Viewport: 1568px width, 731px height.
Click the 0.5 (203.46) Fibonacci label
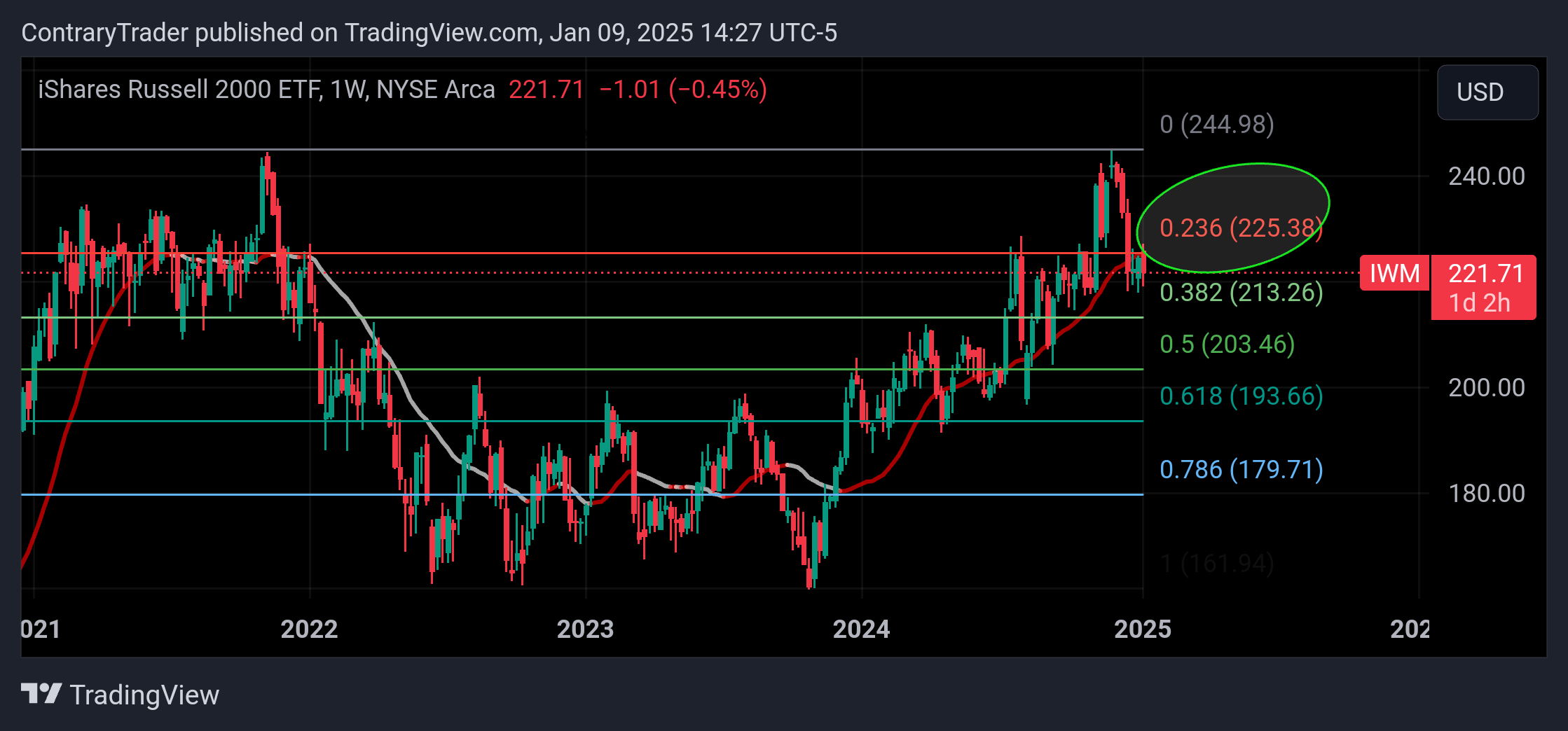1227,344
